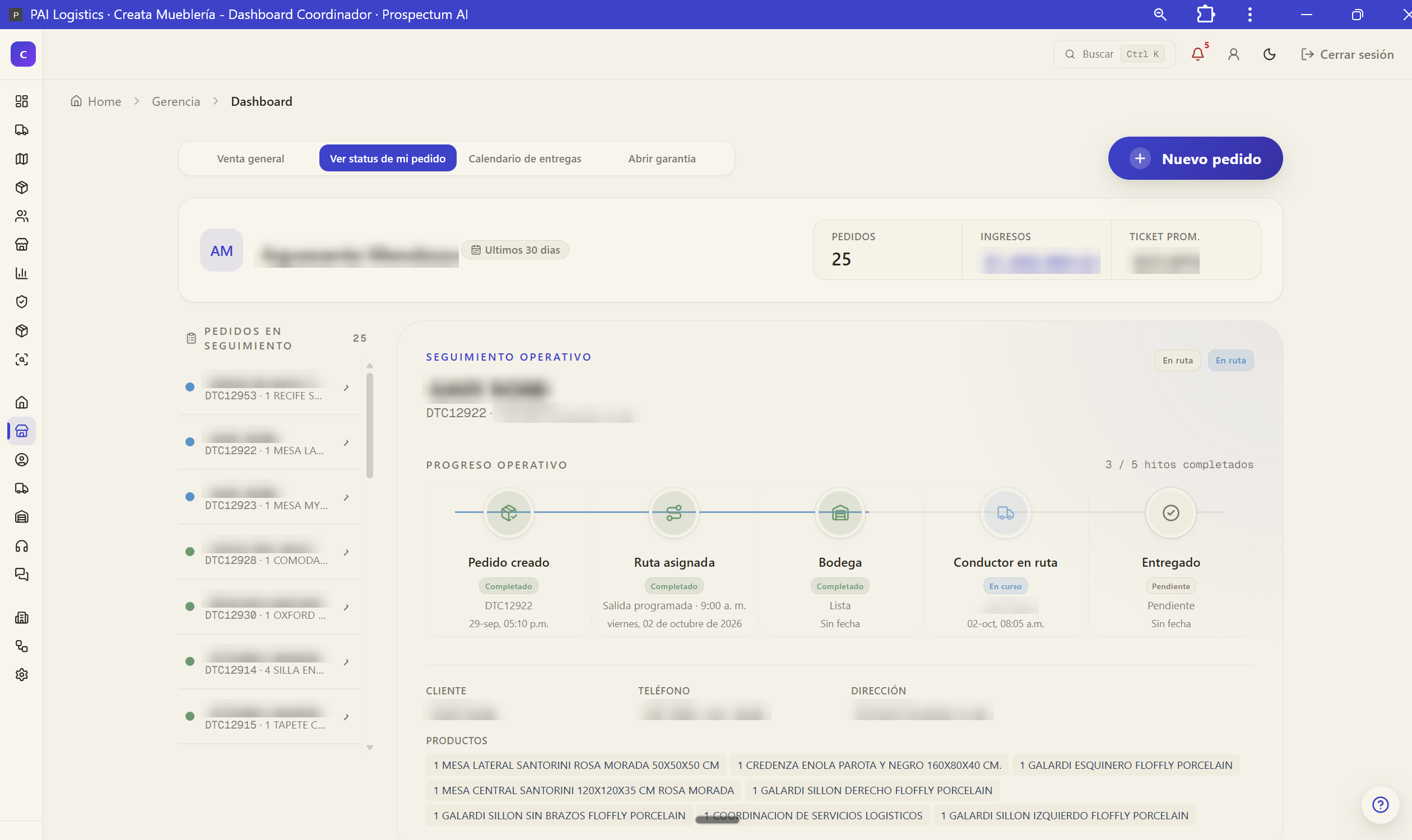
Task: Go to Gerencia breadcrumb
Action: coord(175,101)
